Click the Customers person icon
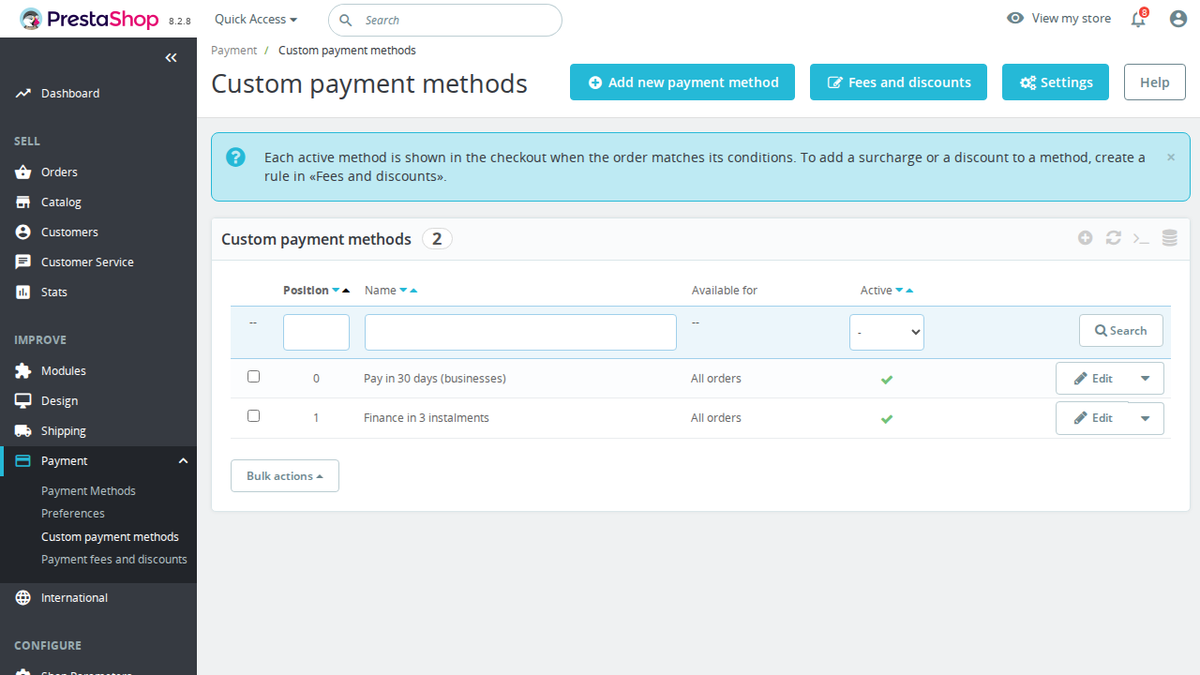Screen dimensions: 1200x675 coord(23,232)
